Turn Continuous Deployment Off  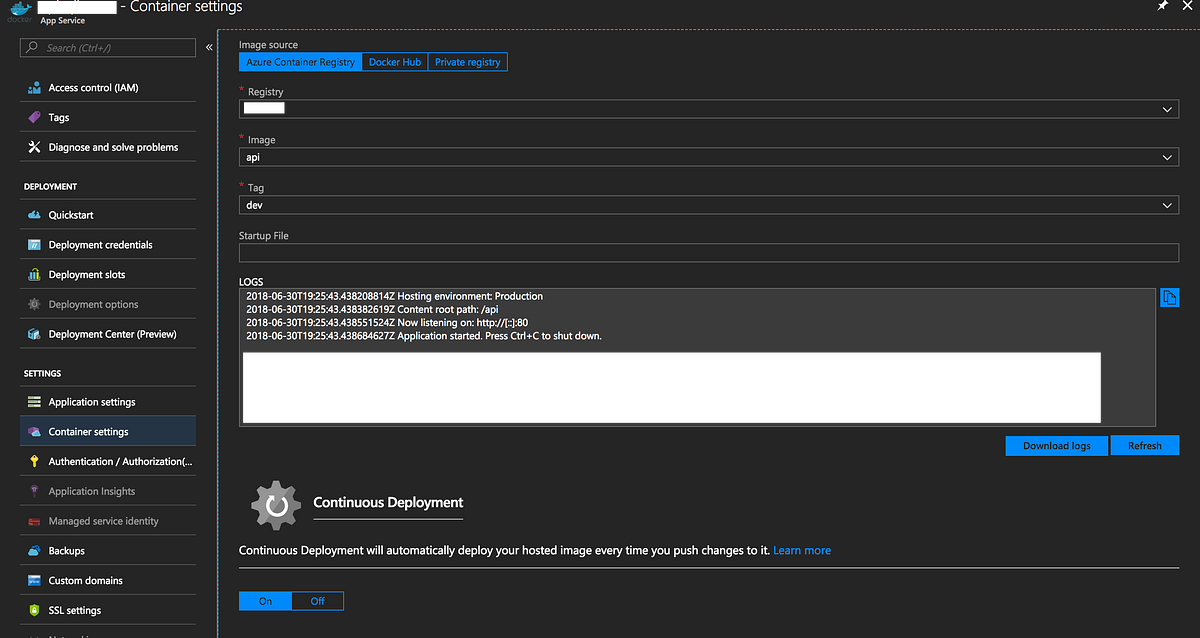(x=317, y=601)
